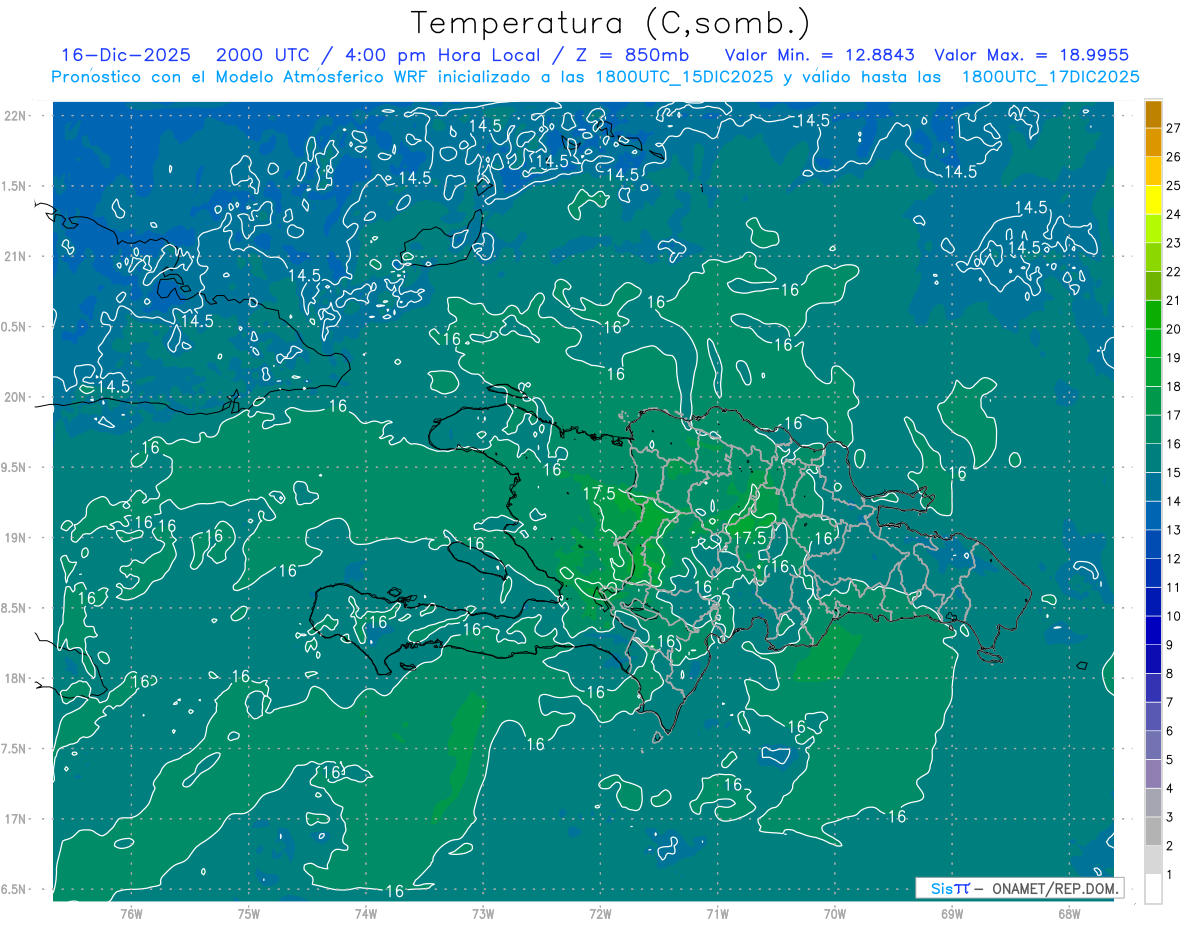
Task: Pick the orange swatch between 26 and 27
Action: pos(1153,143)
